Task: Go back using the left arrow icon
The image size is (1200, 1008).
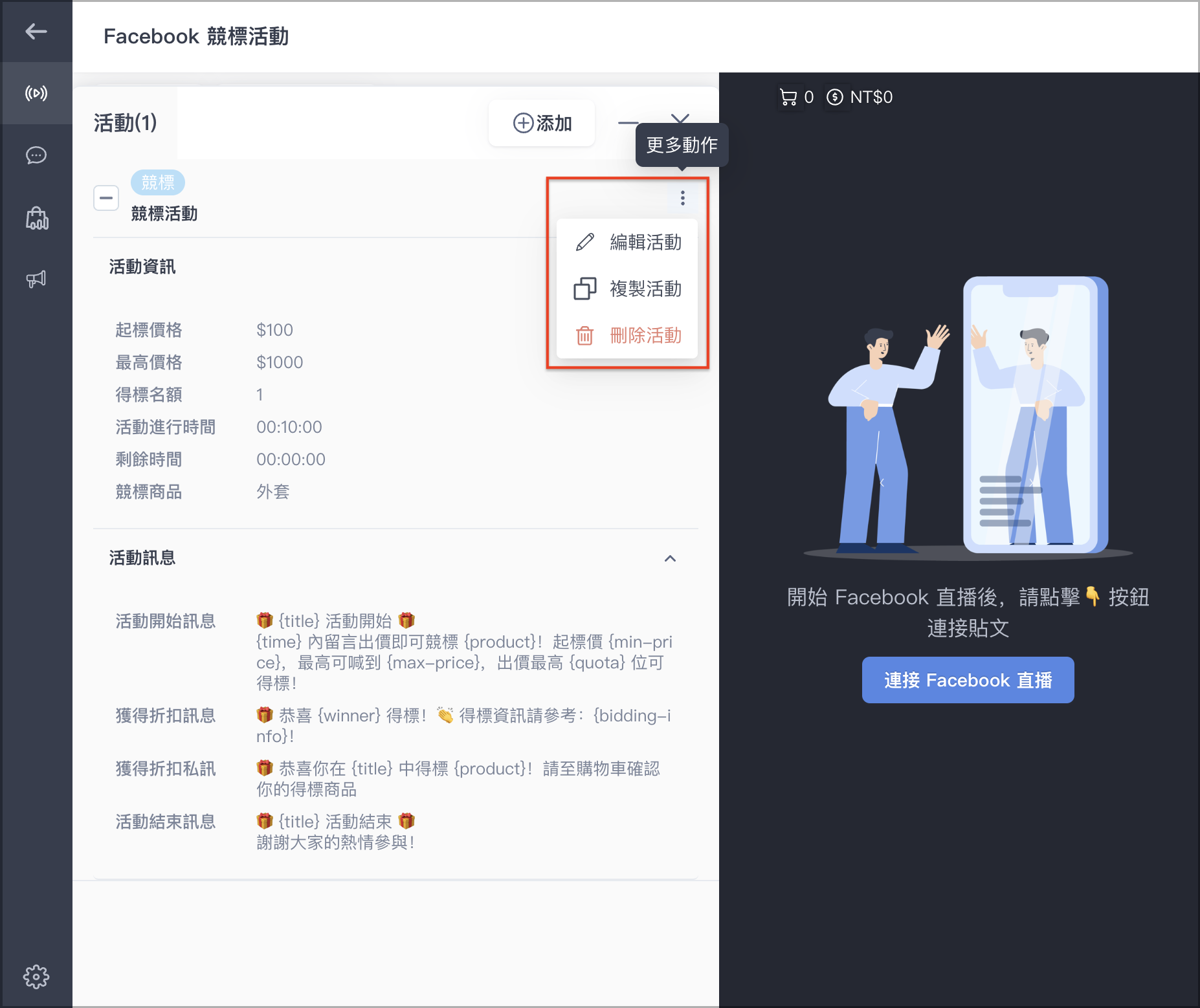Action: tap(36, 31)
